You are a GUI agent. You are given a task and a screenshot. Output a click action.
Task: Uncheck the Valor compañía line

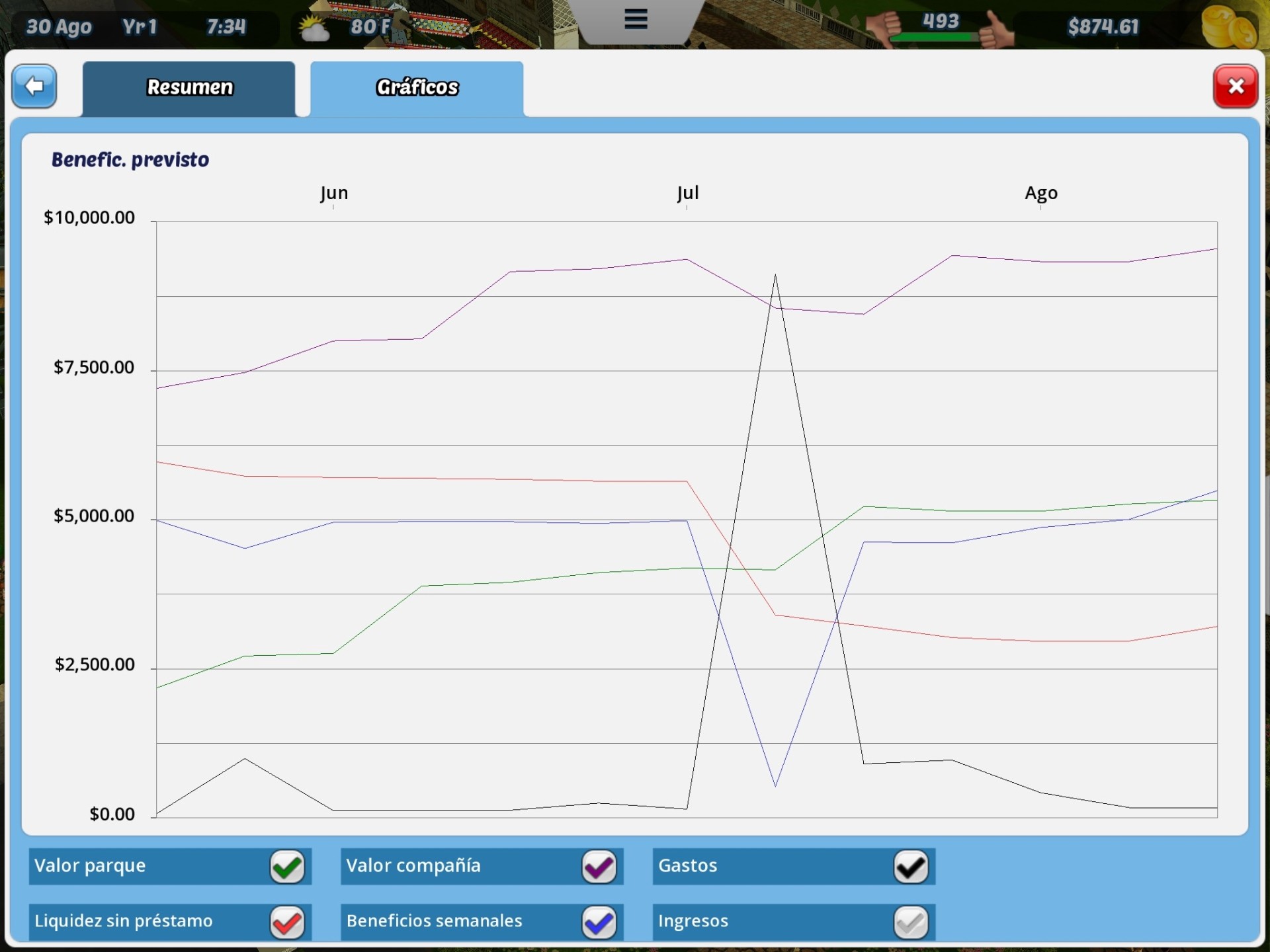click(599, 867)
